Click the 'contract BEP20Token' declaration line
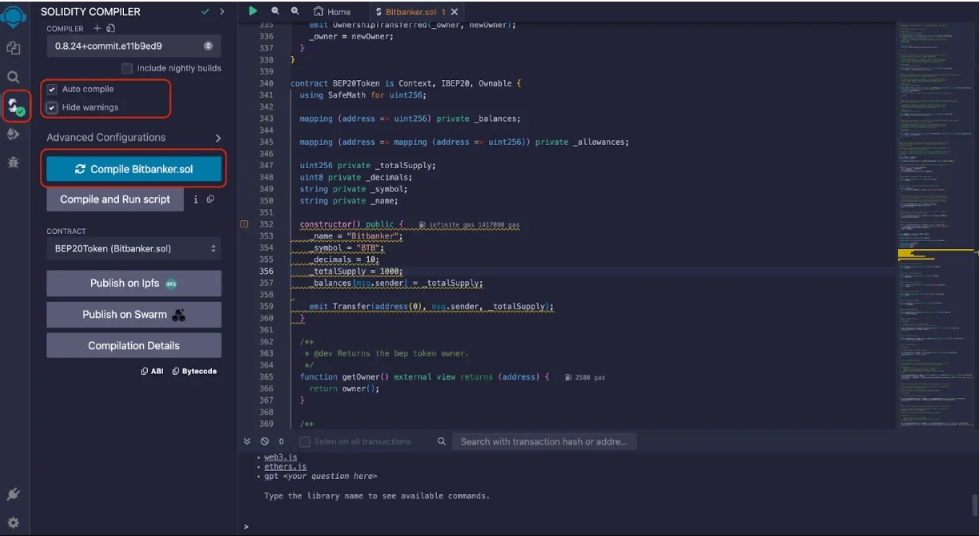The height and width of the screenshot is (536, 979). (x=406, y=83)
